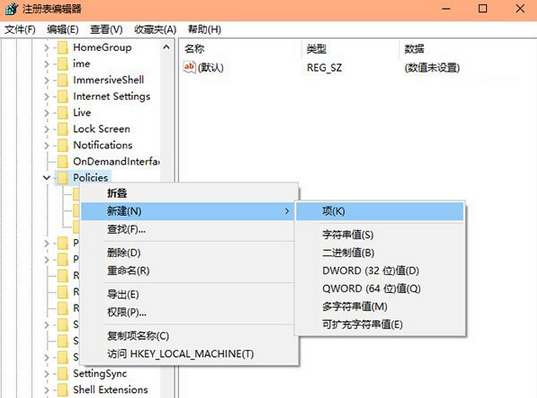Open the 收藏夹(A) menu

(x=155, y=29)
